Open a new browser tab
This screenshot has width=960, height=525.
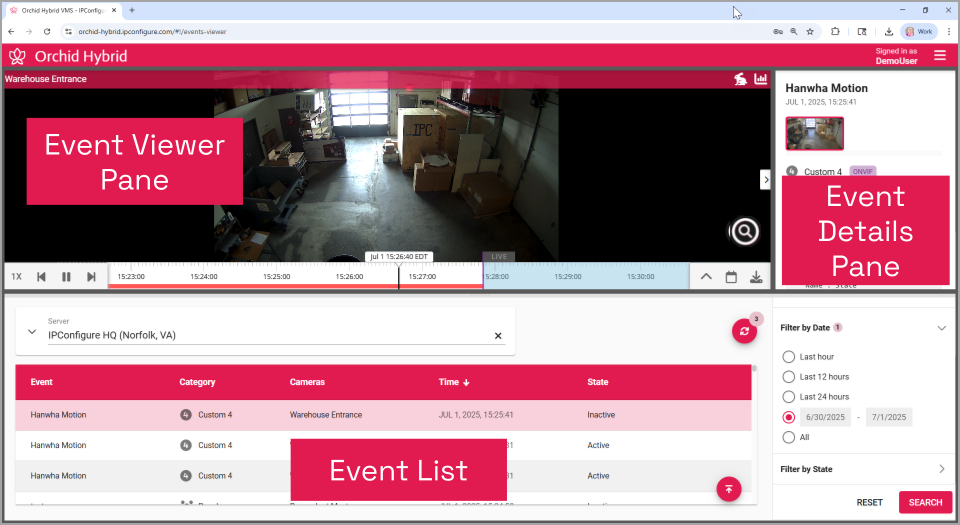pyautogui.click(x=132, y=10)
